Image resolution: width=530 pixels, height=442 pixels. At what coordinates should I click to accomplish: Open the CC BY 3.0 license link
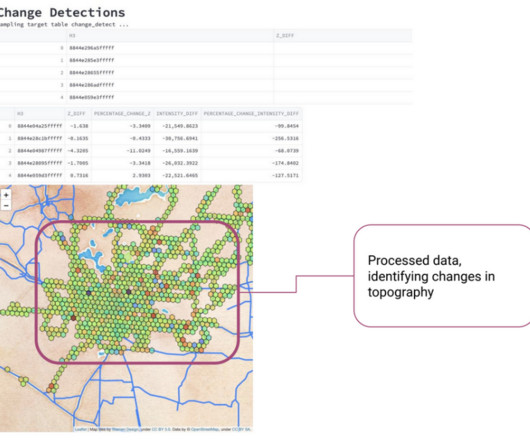point(161,429)
